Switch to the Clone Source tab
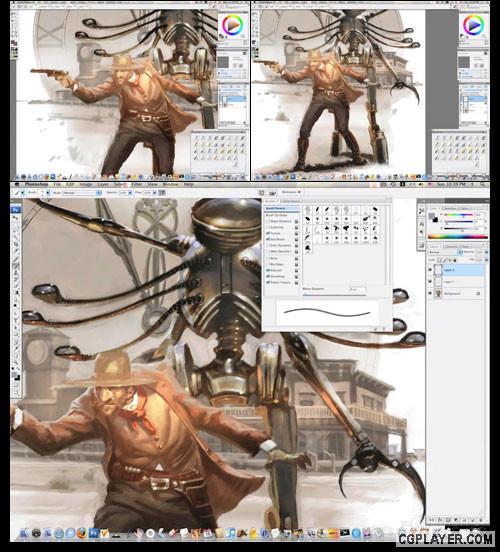Image resolution: width=500 pixels, height=552 pixels. point(292,201)
